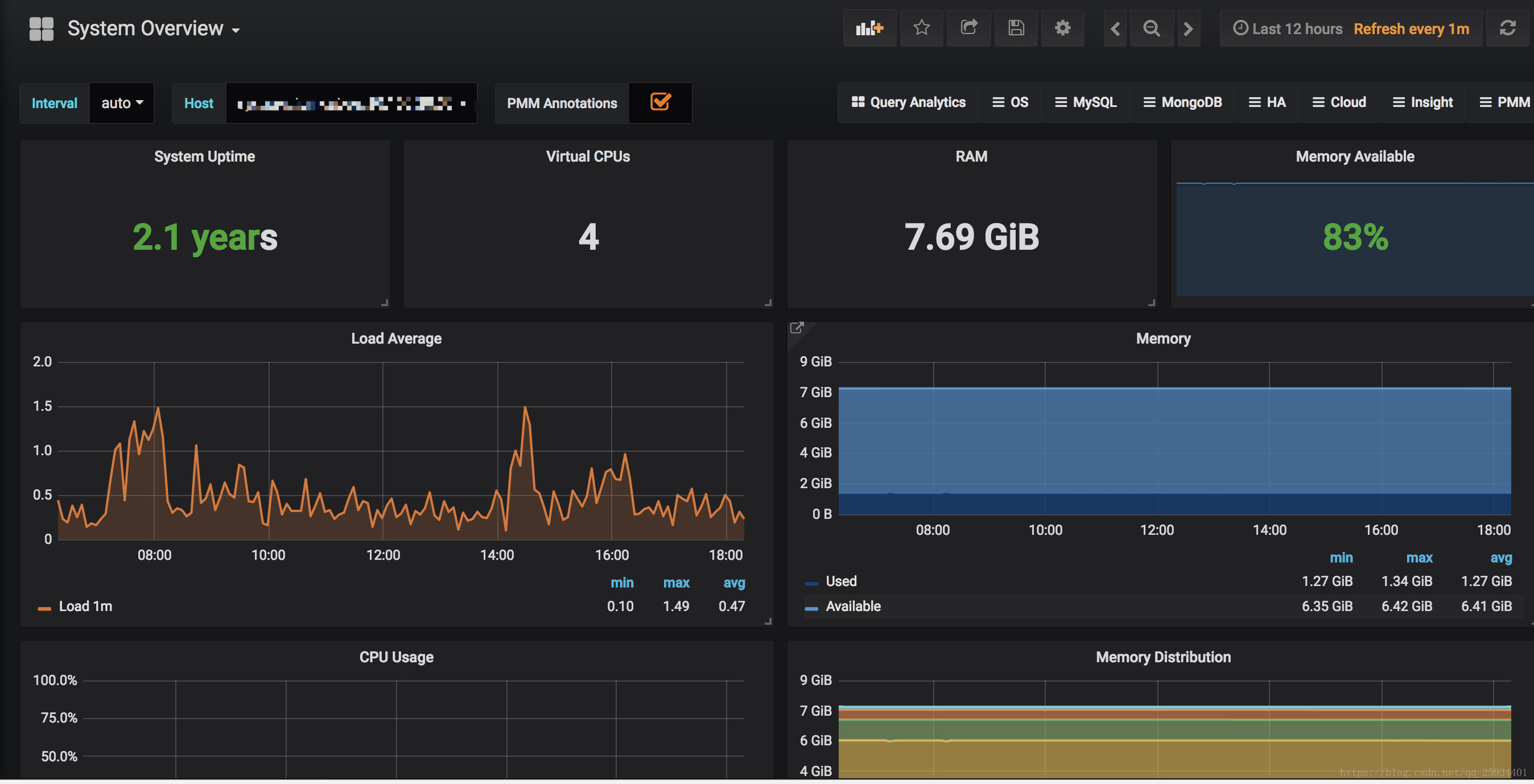Open the MySQL menu
The height and width of the screenshot is (784, 1534).
pos(1086,102)
